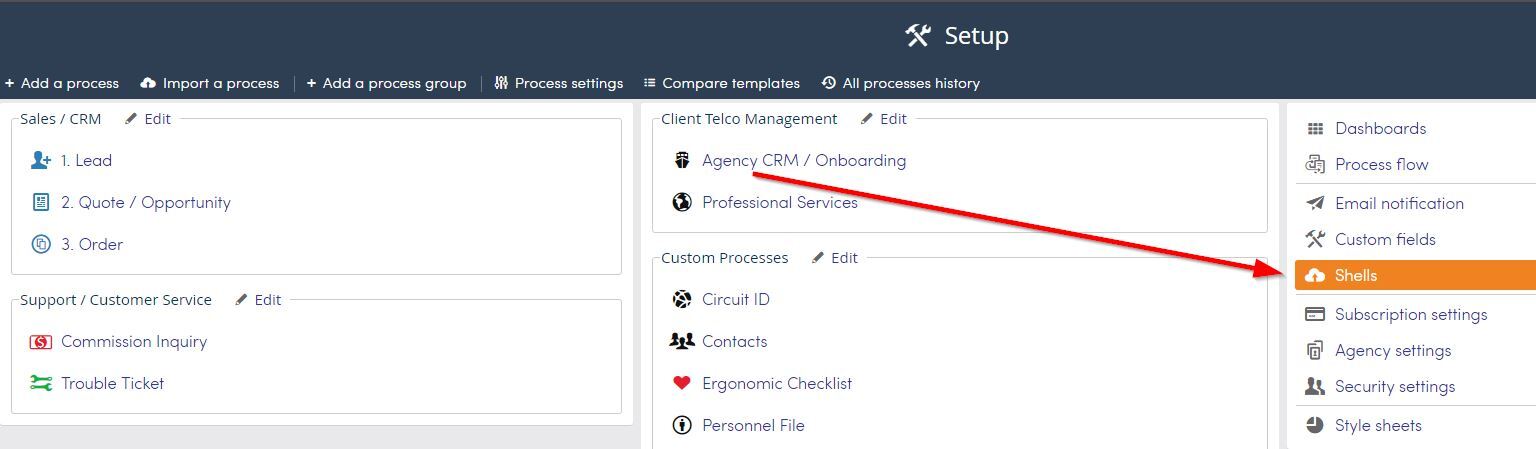
Task: Open Security settings
Action: tap(1394, 386)
